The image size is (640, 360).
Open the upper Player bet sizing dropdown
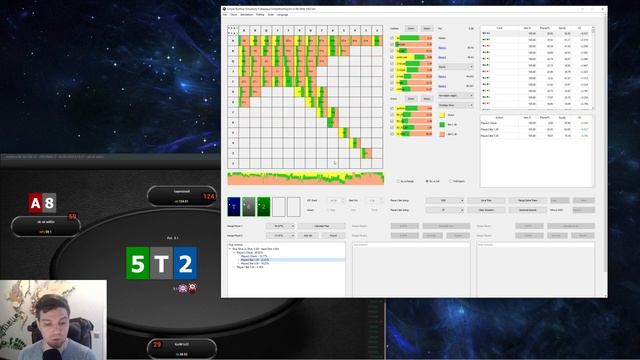pos(444,200)
